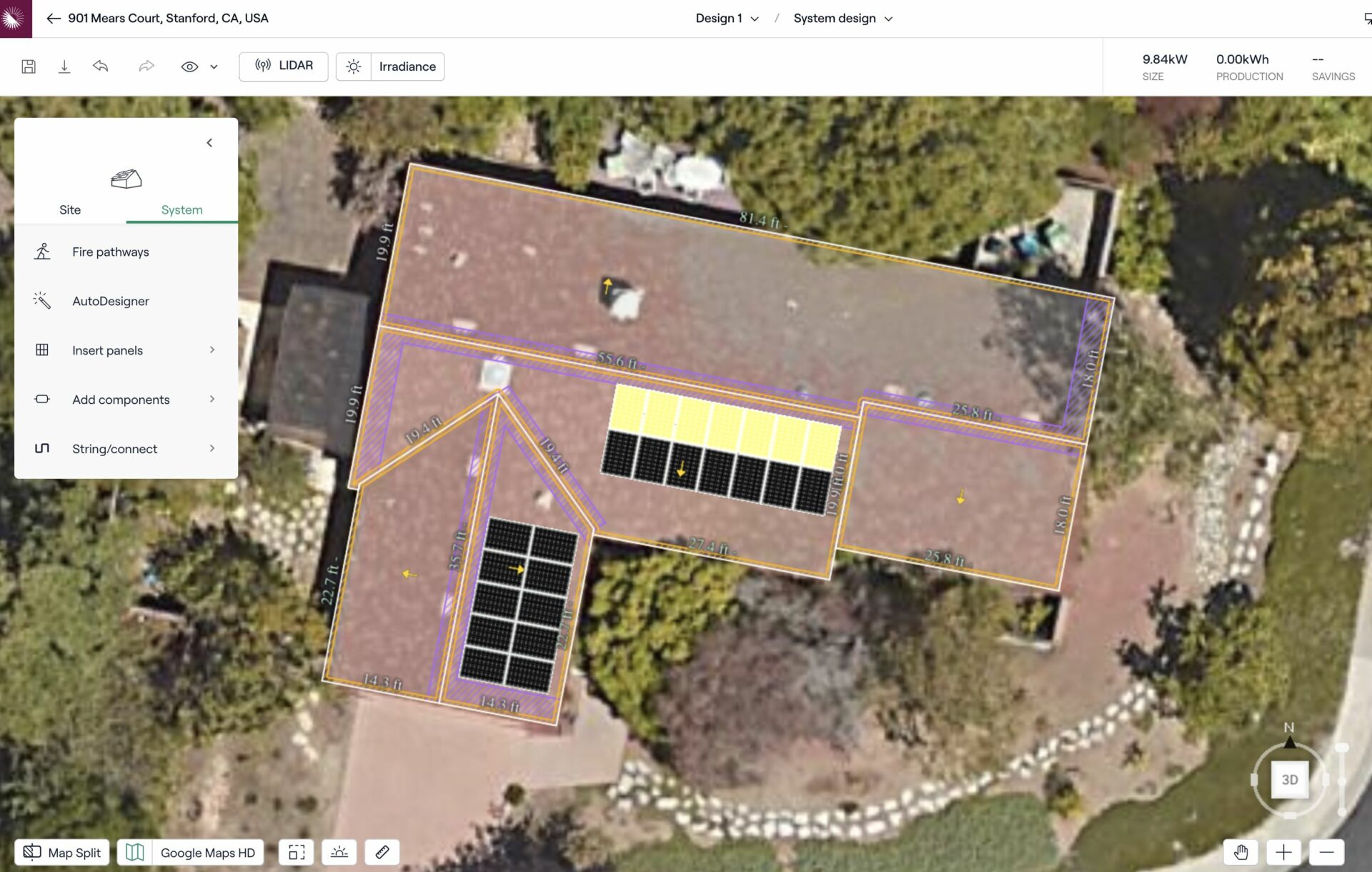Switch to the Site tab
1372x872 pixels.
pos(70,209)
